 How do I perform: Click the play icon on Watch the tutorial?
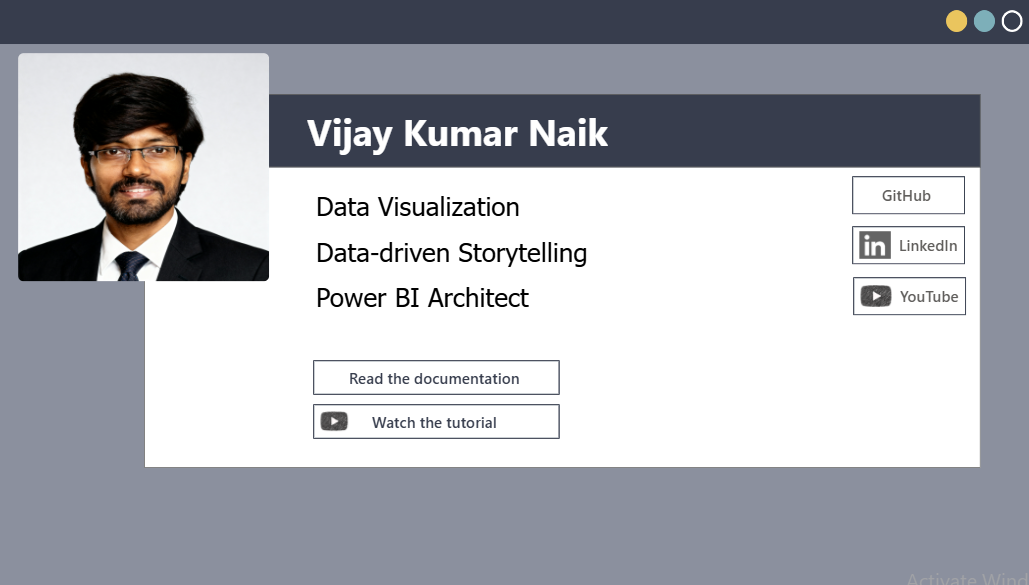click(x=334, y=422)
